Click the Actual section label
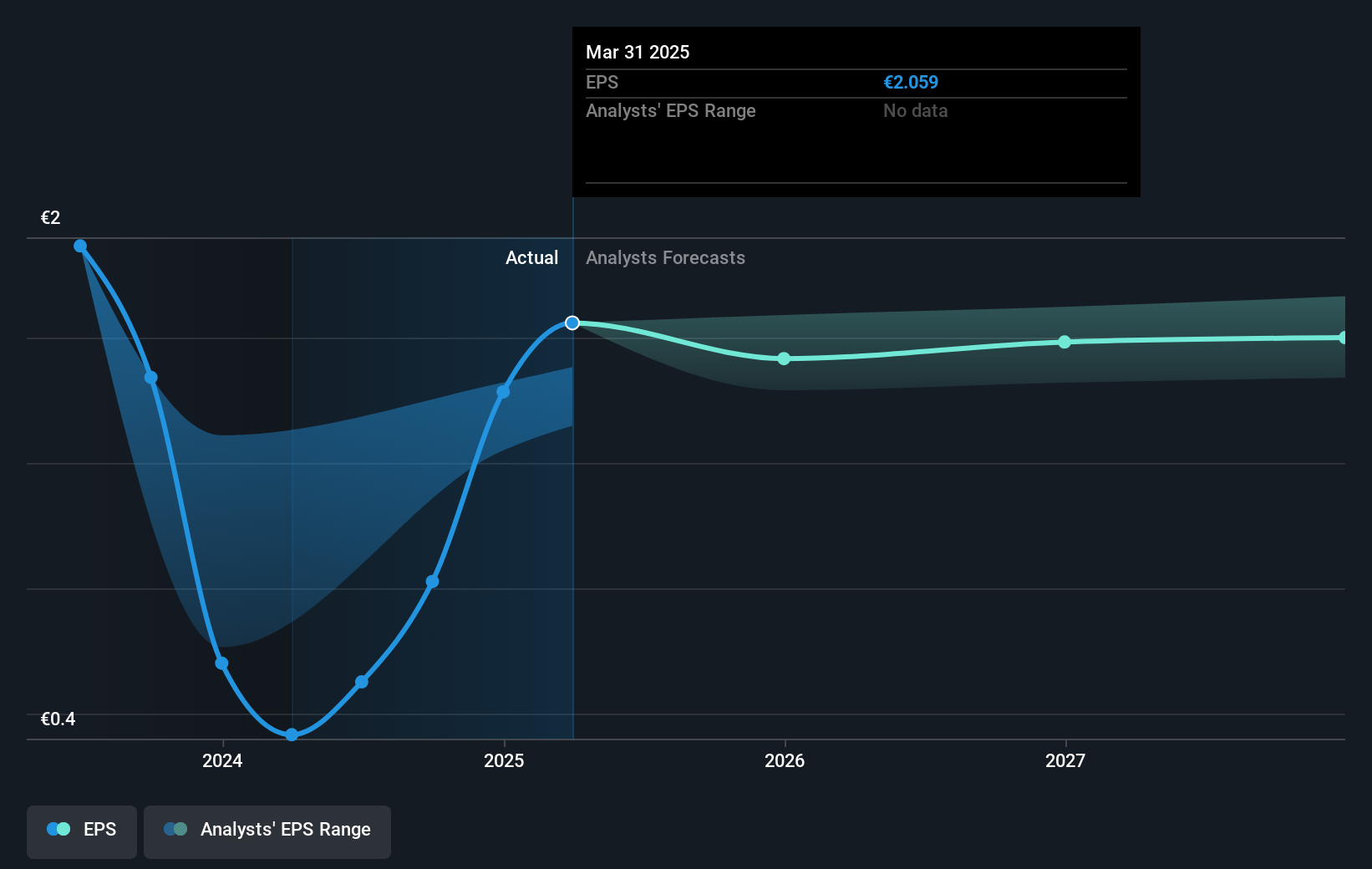This screenshot has width=1372, height=869. tap(531, 257)
